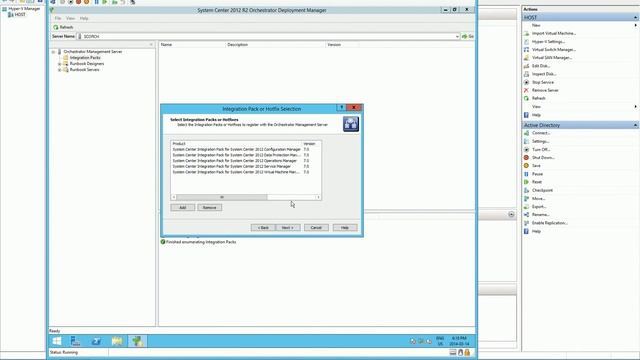Open the File menu in Orchestrator
Image resolution: width=640 pixels, height=360 pixels.
point(58,18)
